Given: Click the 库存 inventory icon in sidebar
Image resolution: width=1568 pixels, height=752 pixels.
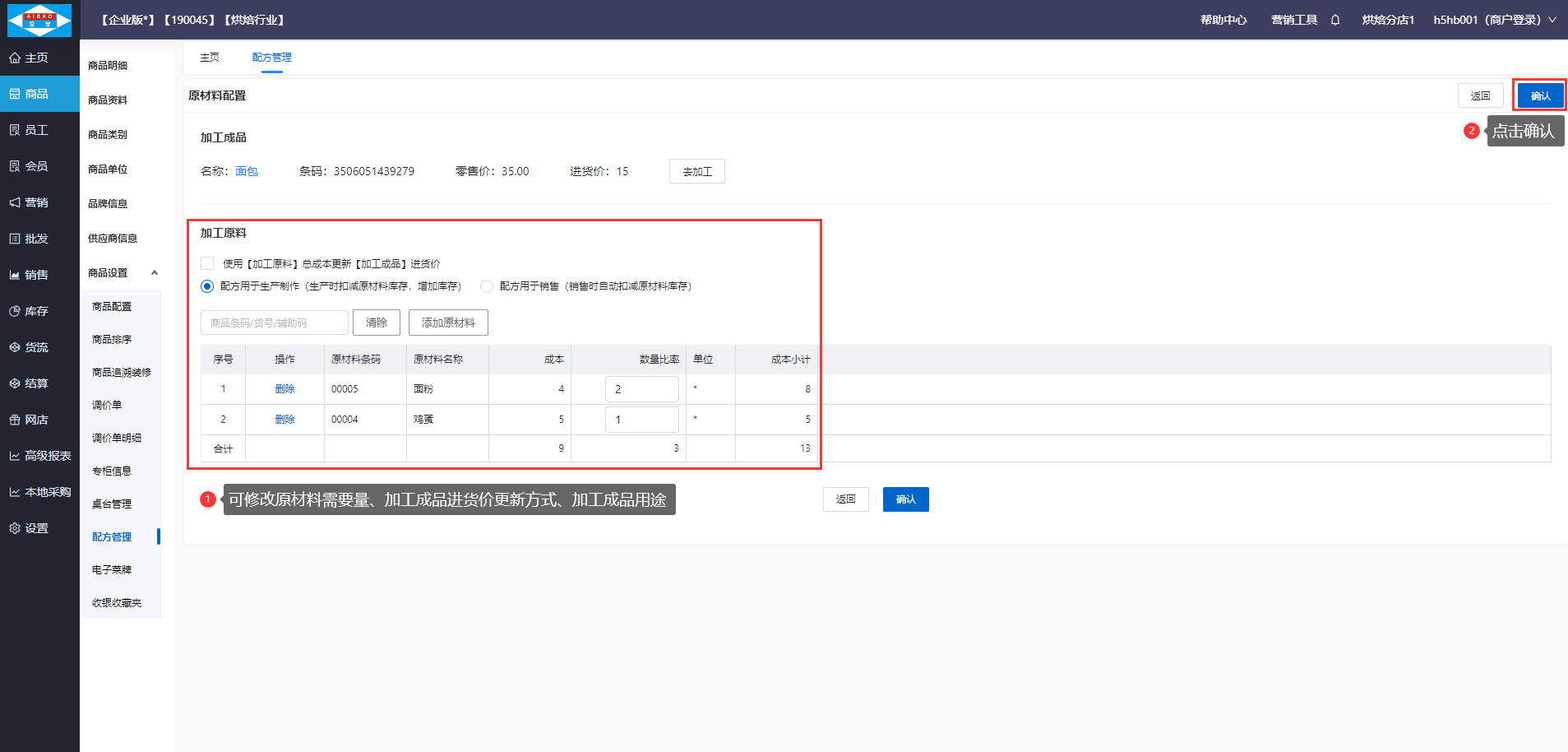Looking at the screenshot, I should (15, 311).
